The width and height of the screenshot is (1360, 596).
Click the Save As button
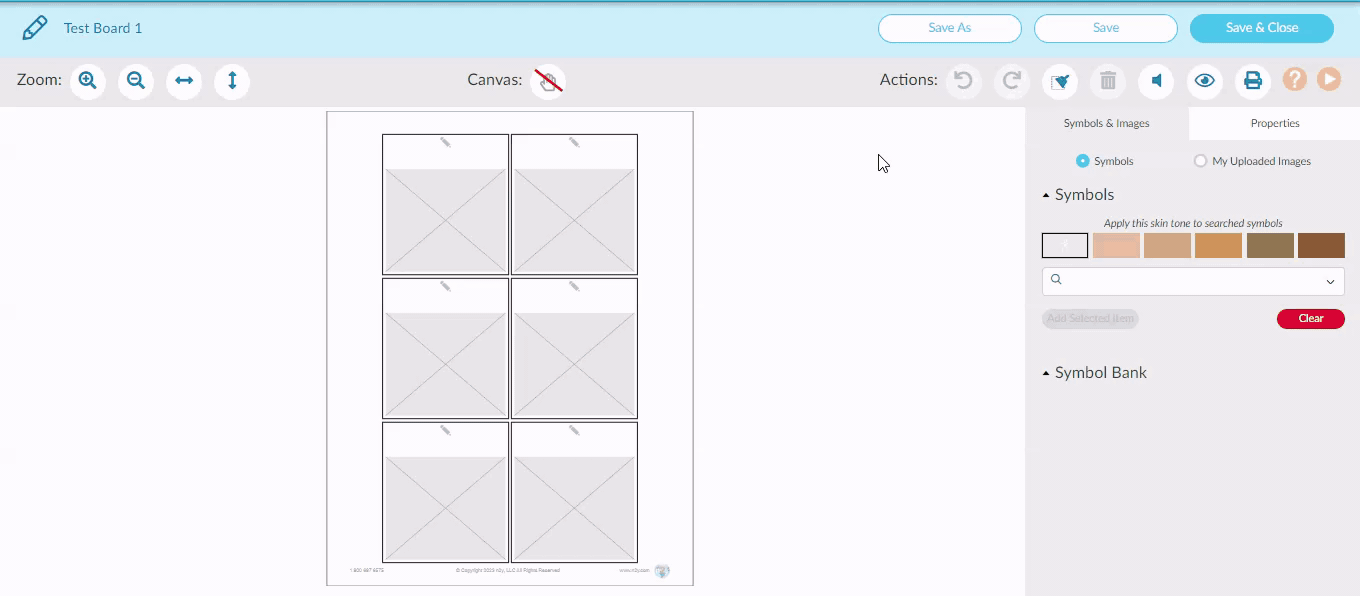point(950,28)
